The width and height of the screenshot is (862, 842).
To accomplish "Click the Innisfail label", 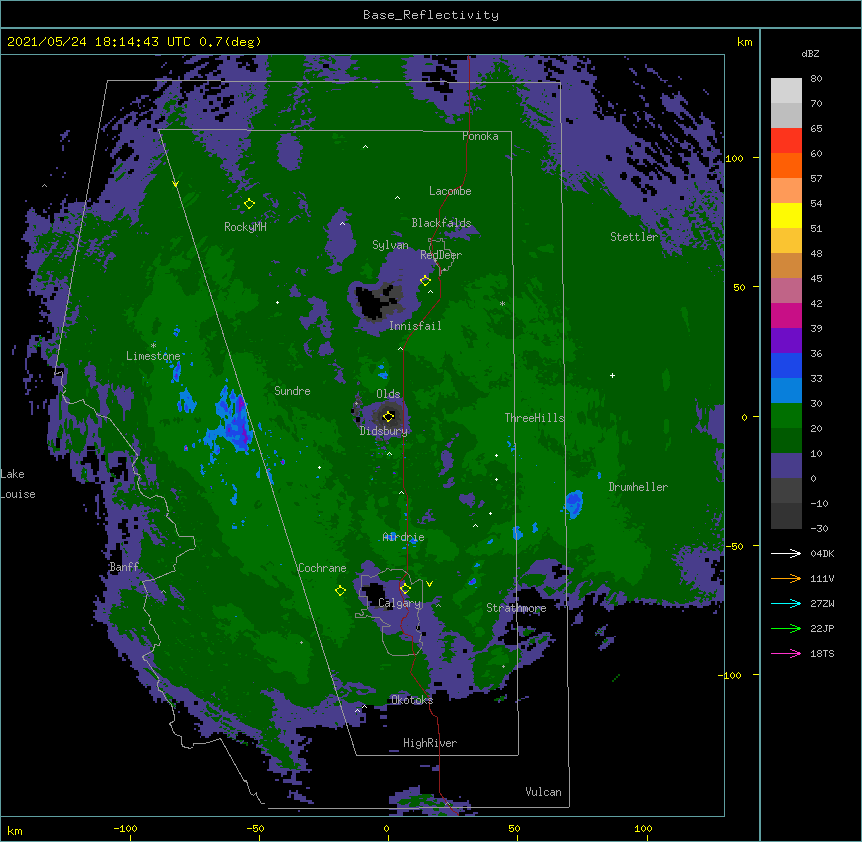I will point(415,326).
